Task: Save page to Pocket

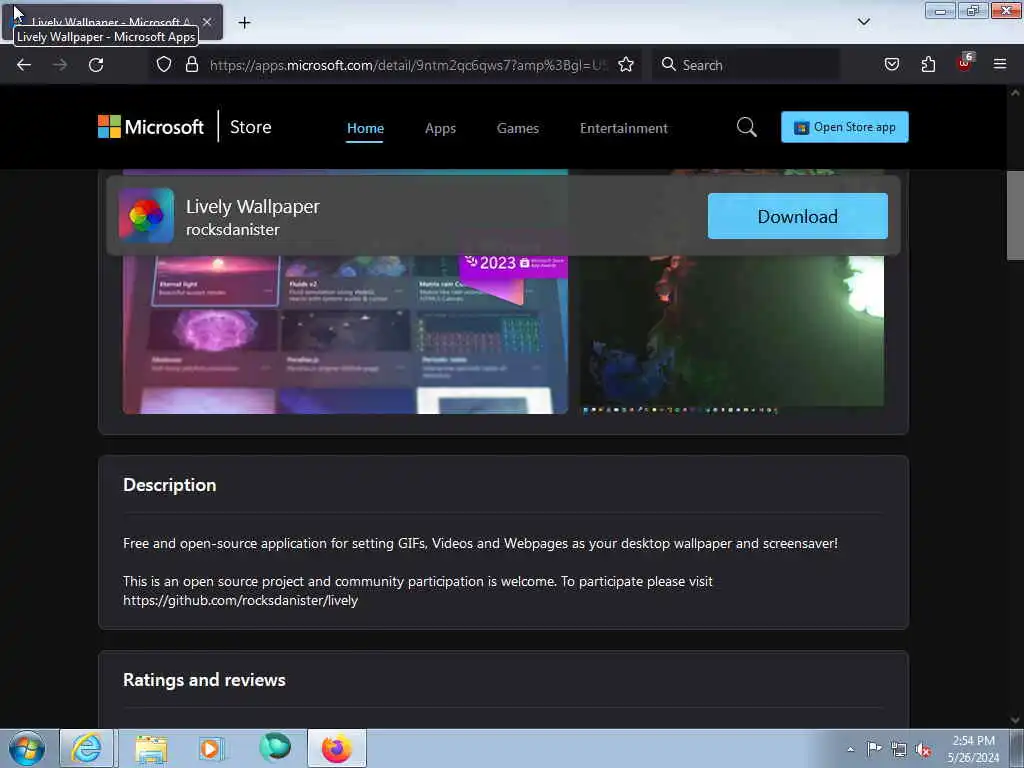Action: click(891, 64)
